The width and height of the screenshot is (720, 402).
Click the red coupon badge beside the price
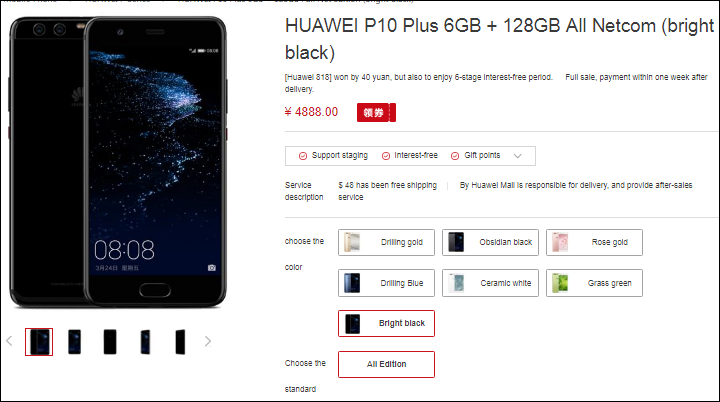[376, 113]
